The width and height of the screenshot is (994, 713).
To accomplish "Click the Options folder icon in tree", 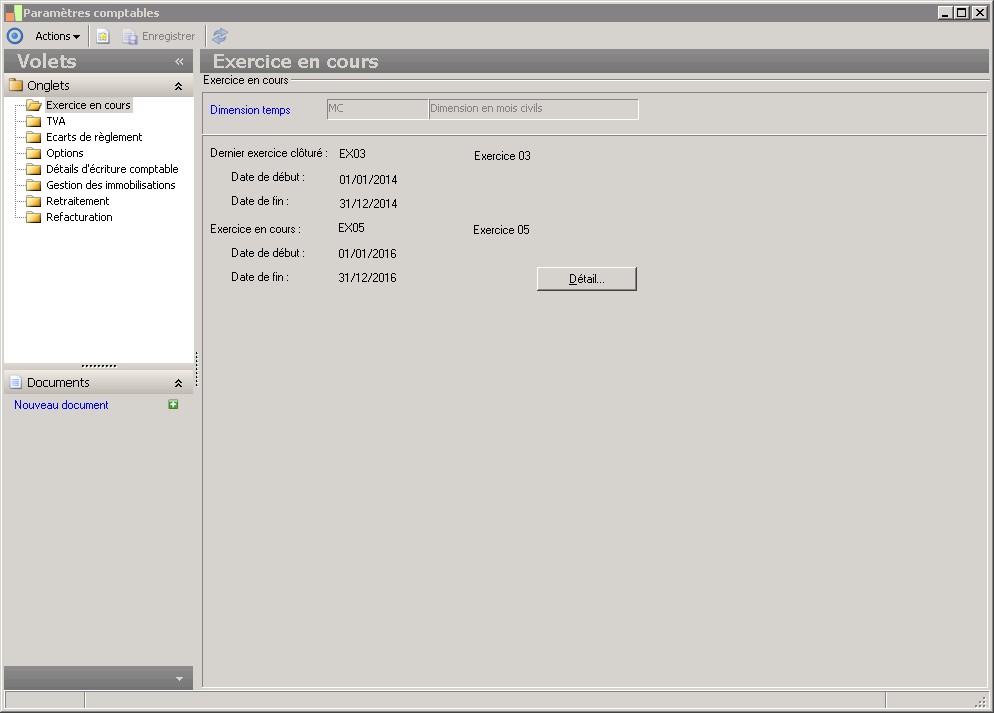I will 34,153.
